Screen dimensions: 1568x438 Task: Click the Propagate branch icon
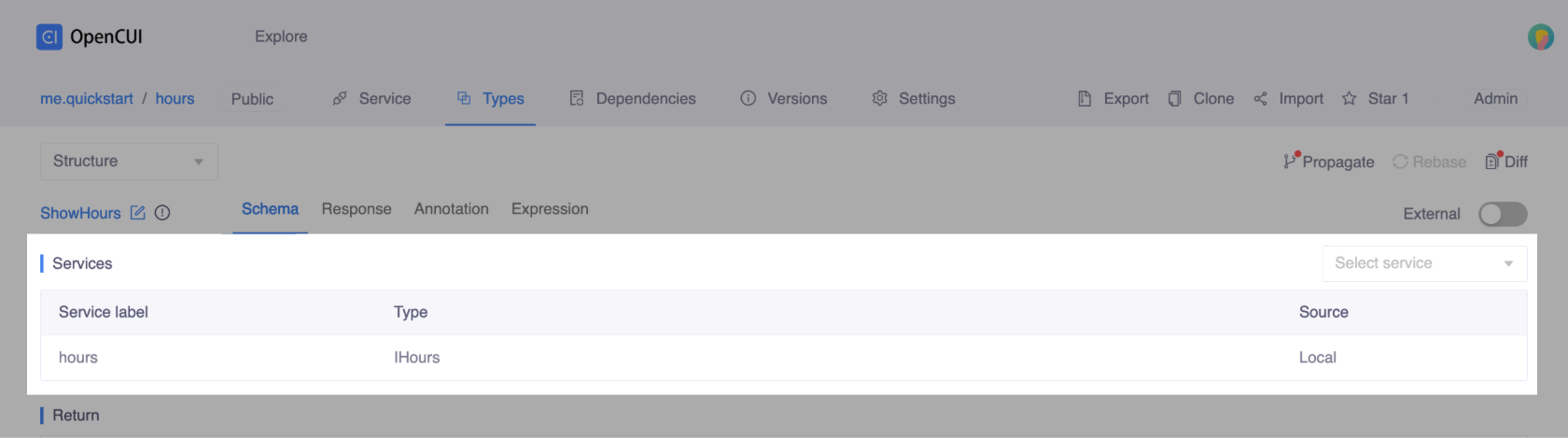pos(1290,161)
